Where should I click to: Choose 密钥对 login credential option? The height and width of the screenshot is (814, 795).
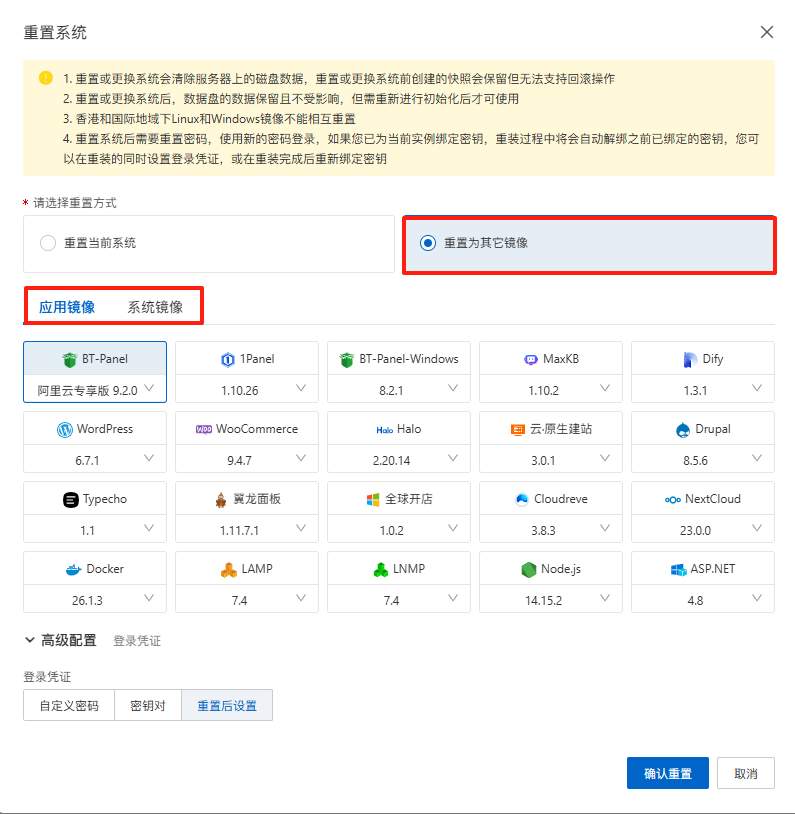(x=148, y=705)
